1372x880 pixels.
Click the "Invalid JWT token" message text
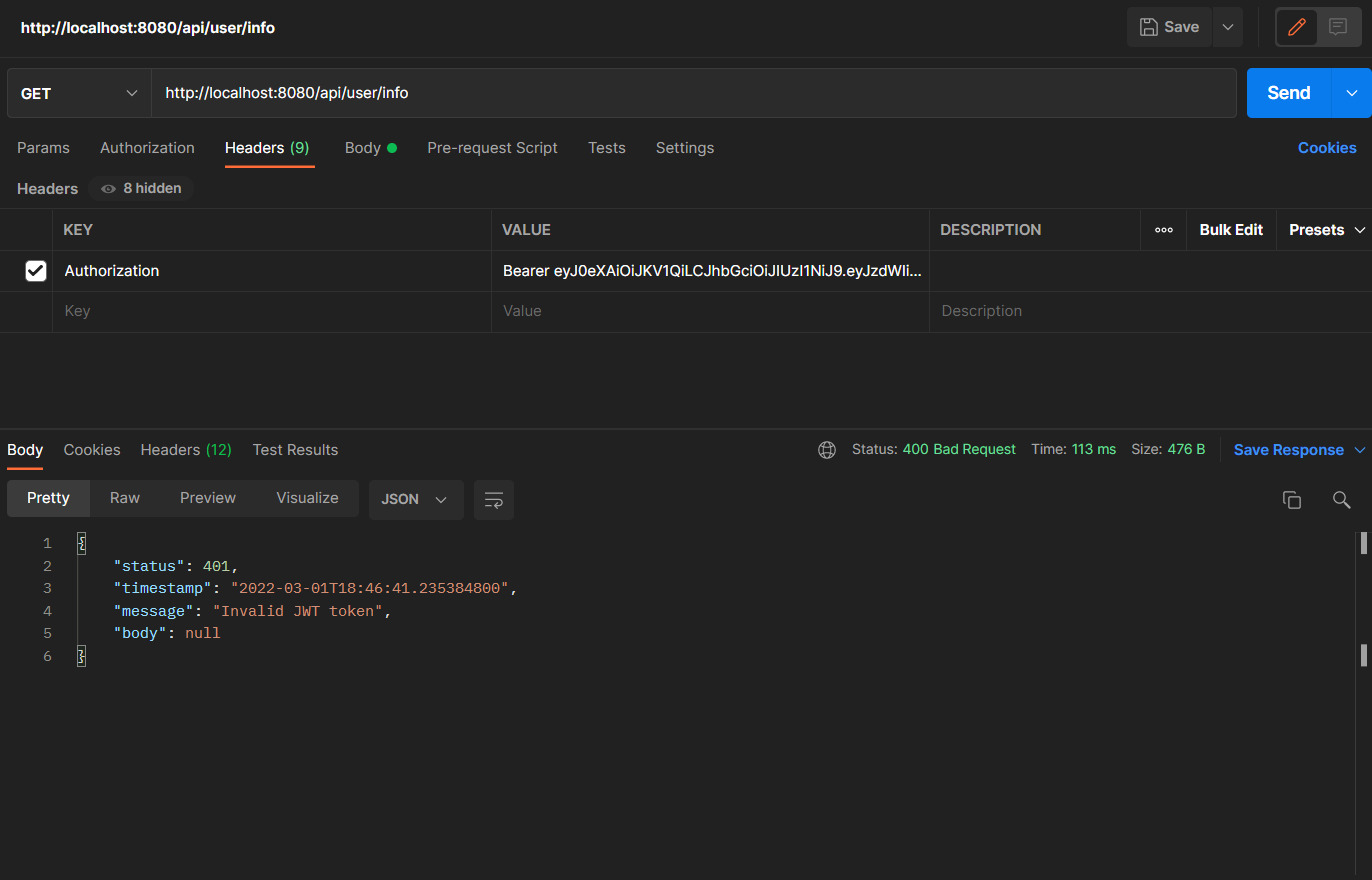click(x=298, y=611)
